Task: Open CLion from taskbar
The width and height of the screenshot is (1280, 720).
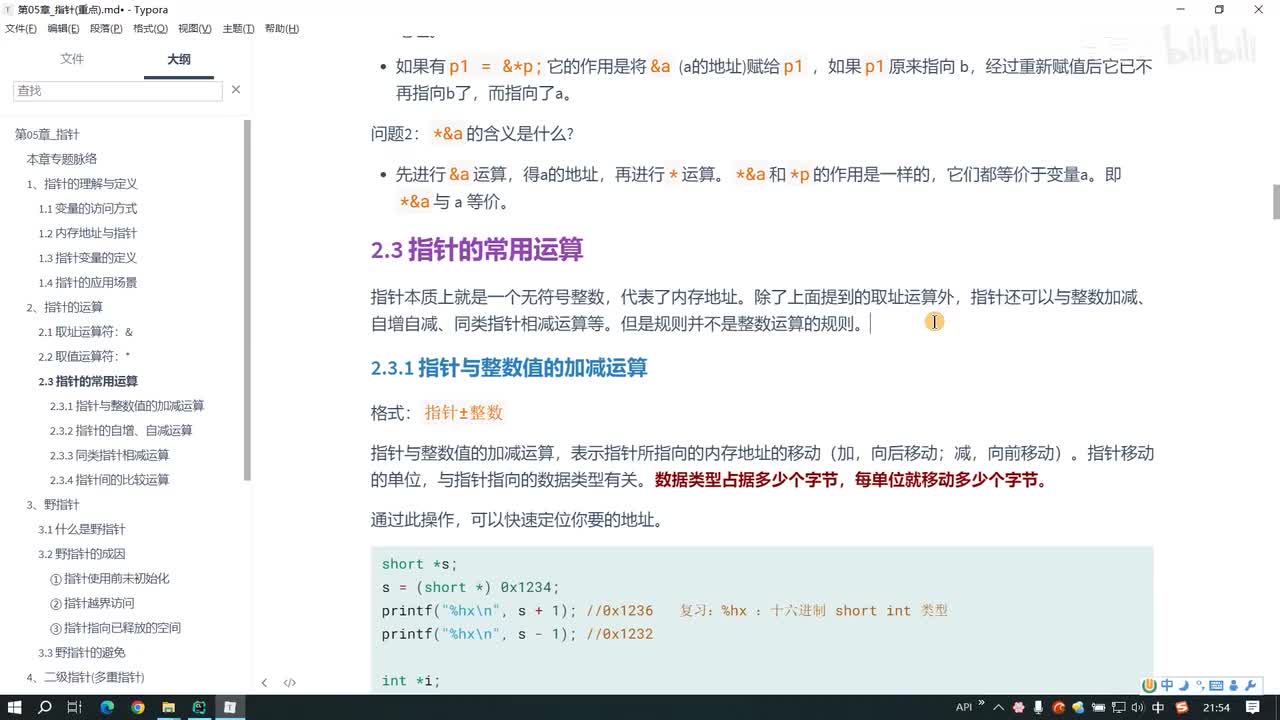Action: tap(199, 707)
